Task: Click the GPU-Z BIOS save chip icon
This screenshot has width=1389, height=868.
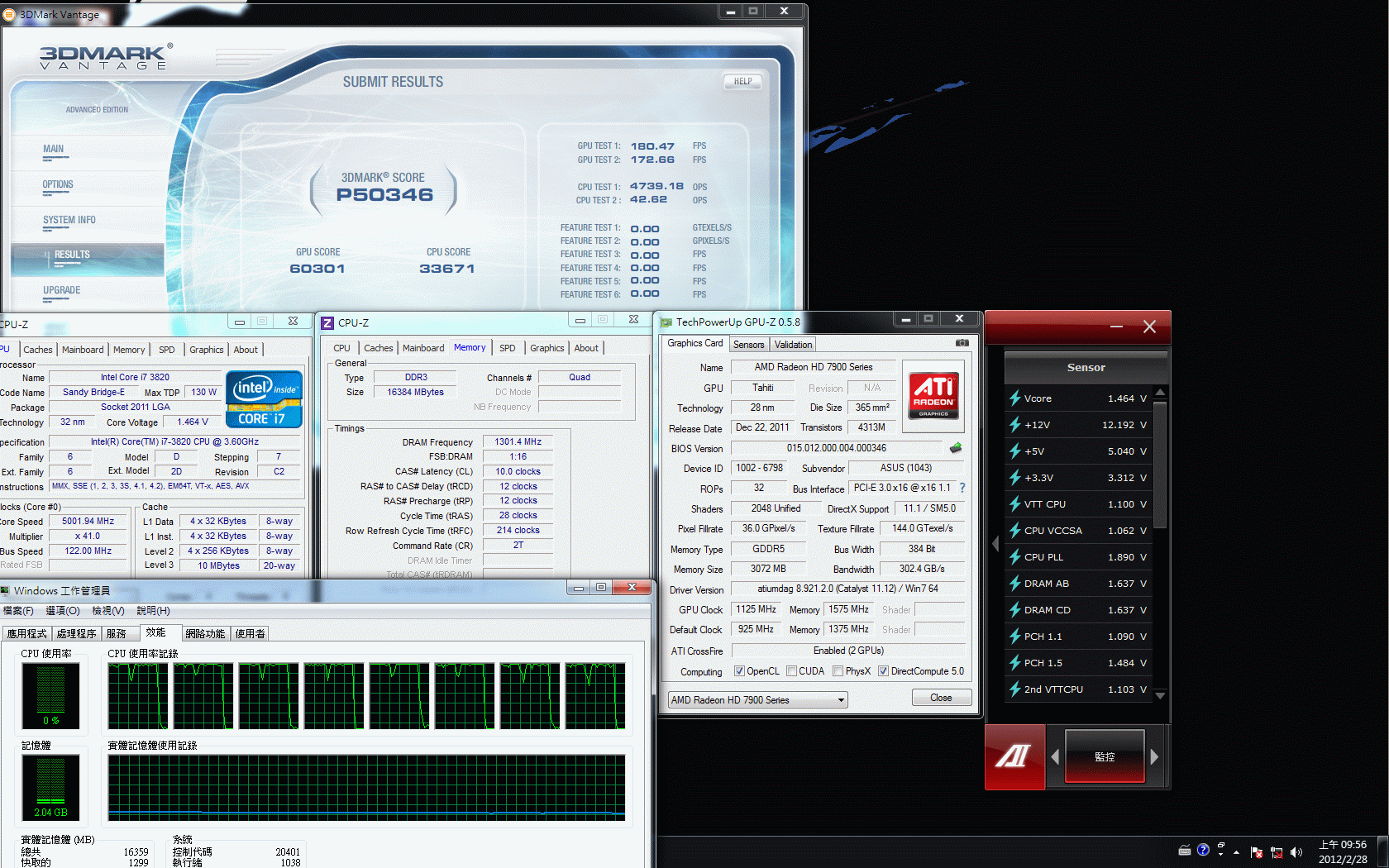Action: (x=956, y=448)
